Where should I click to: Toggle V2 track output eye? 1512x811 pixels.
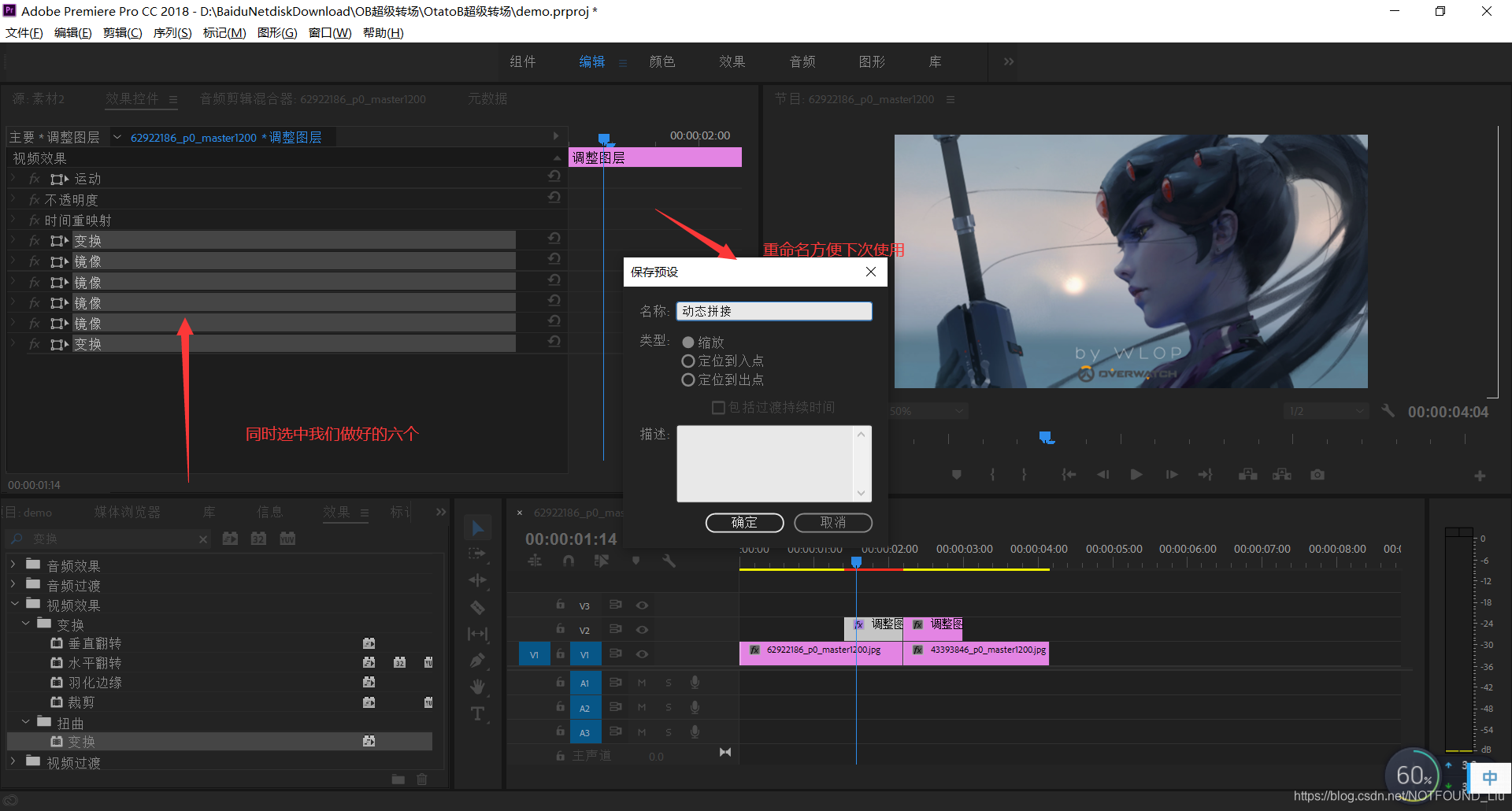tap(642, 630)
